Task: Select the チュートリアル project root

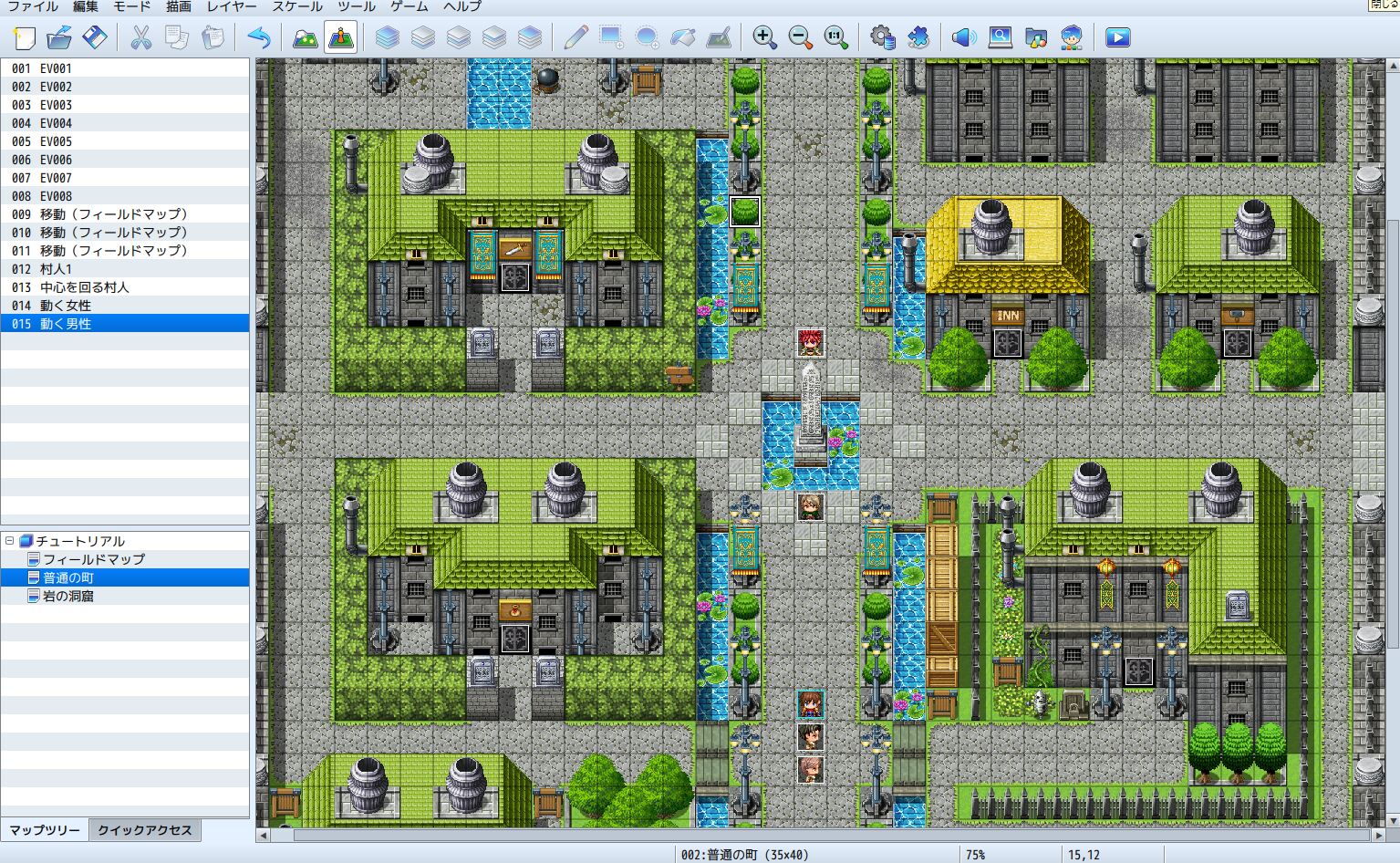Action: click(x=80, y=541)
